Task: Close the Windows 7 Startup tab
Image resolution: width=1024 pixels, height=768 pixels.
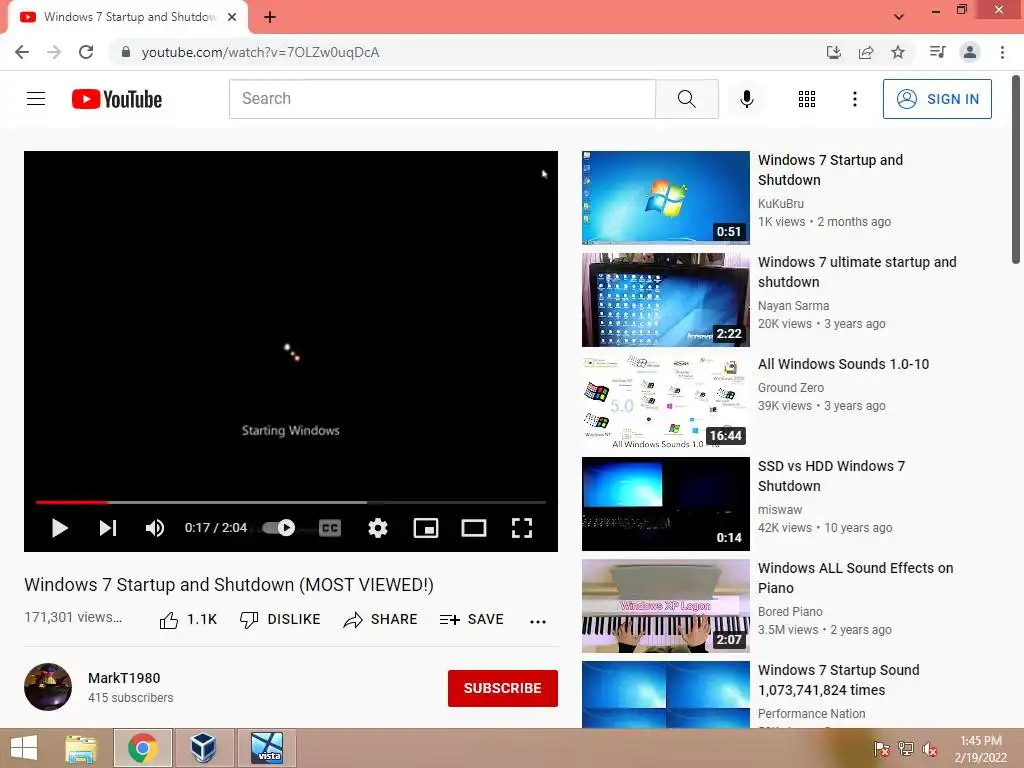Action: coord(232,17)
